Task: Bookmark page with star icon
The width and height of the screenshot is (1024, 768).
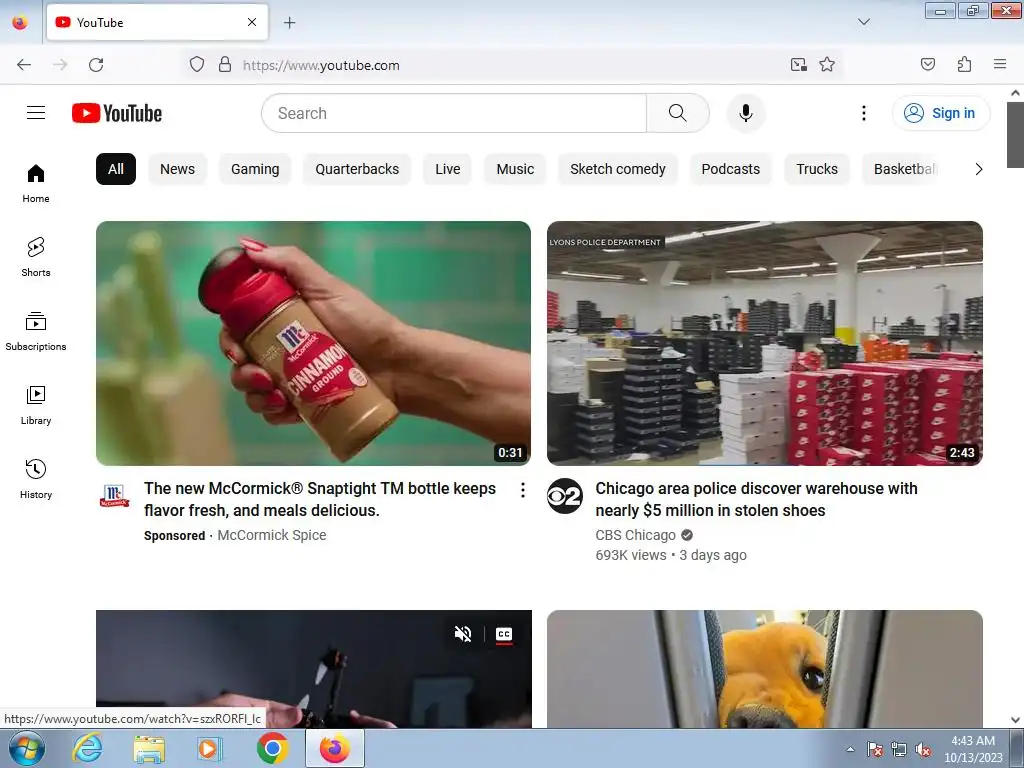Action: coord(827,65)
